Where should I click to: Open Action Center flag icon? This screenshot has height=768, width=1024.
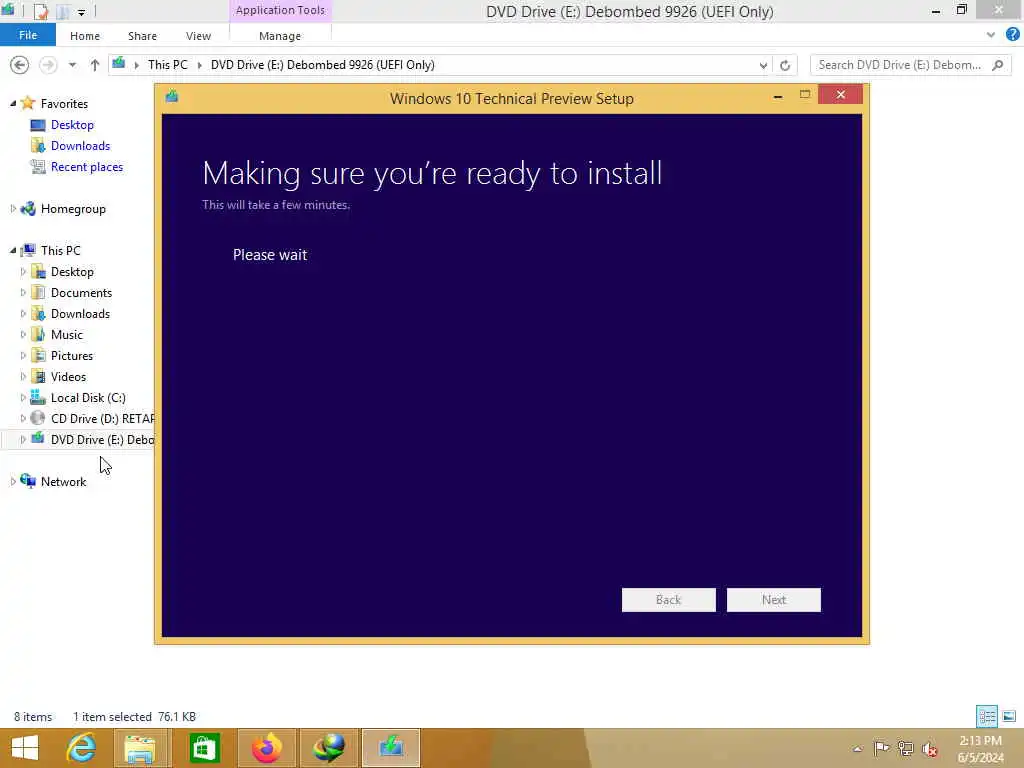pos(881,748)
